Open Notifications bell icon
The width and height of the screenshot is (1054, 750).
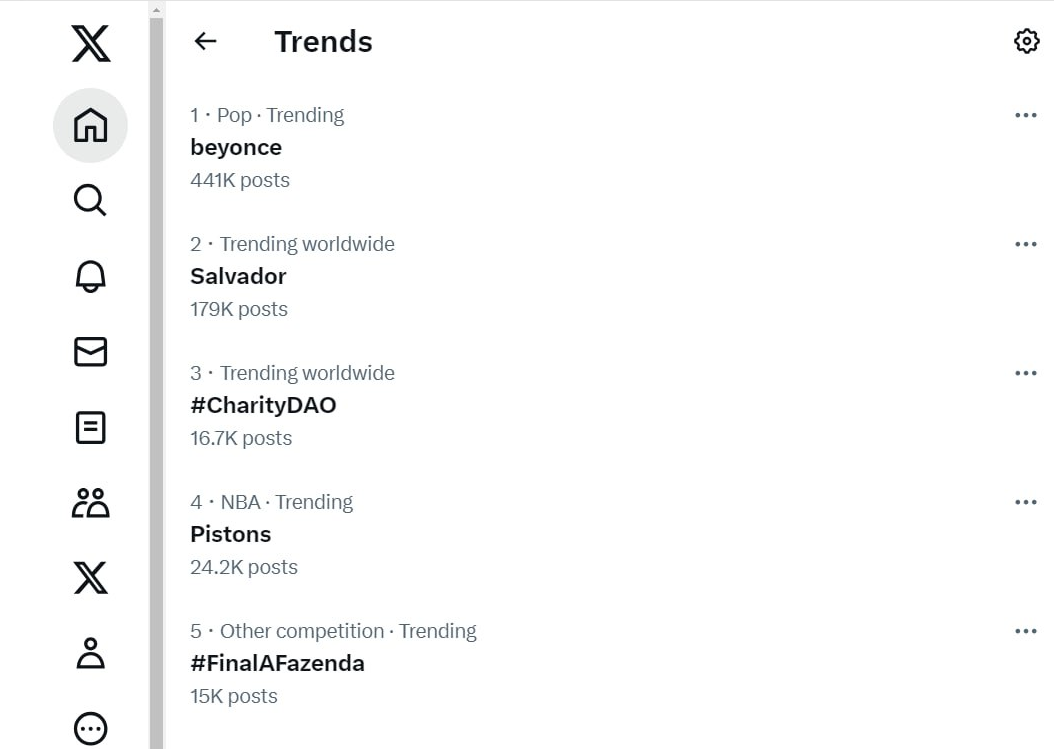90,276
